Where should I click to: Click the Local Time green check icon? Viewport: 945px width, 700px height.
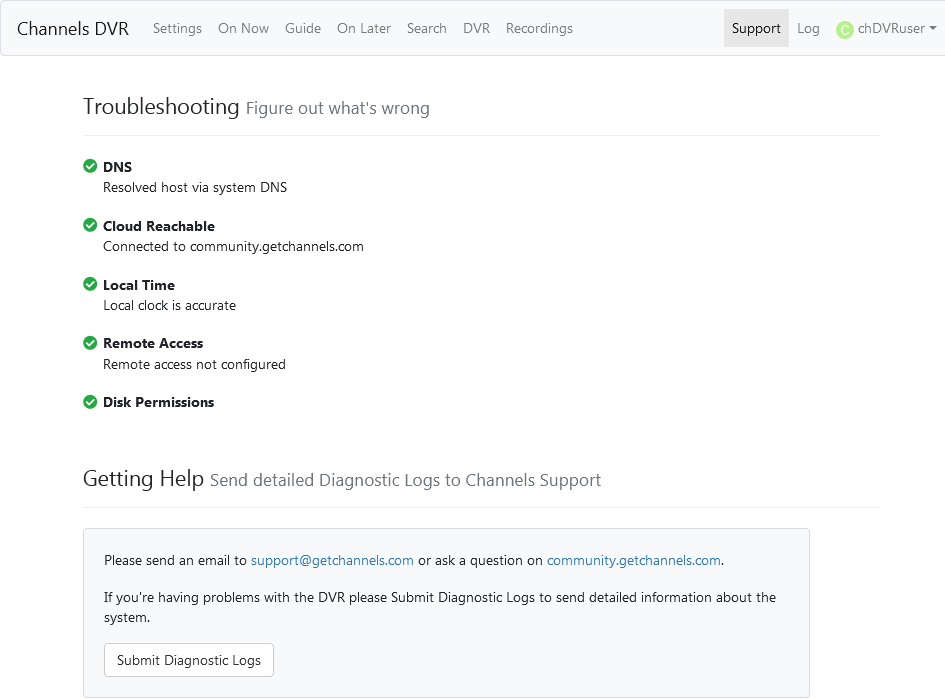(x=90, y=285)
